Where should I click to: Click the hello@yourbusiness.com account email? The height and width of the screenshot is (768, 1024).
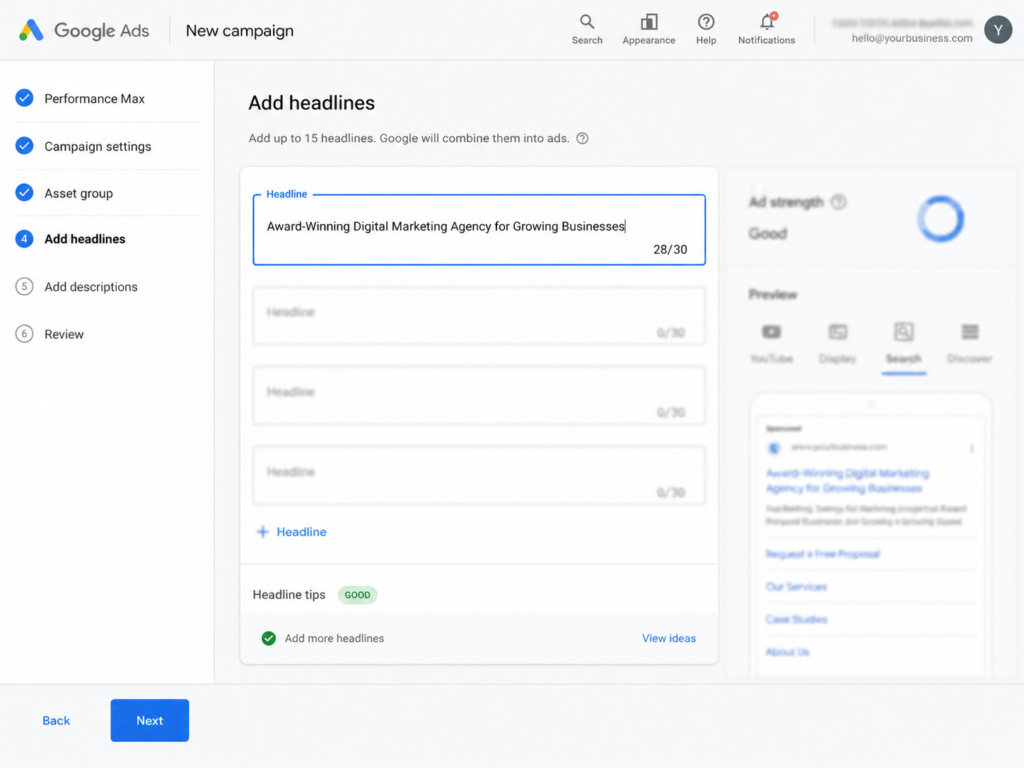(x=912, y=38)
